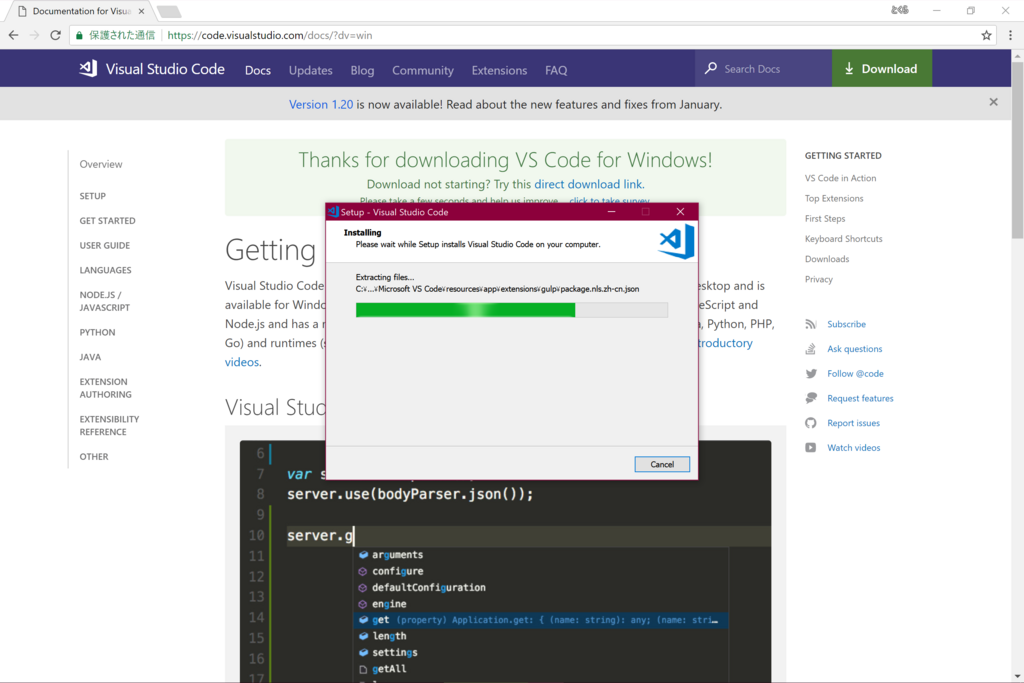Click the Request features speech bubble icon
The width and height of the screenshot is (1024, 683).
(810, 398)
